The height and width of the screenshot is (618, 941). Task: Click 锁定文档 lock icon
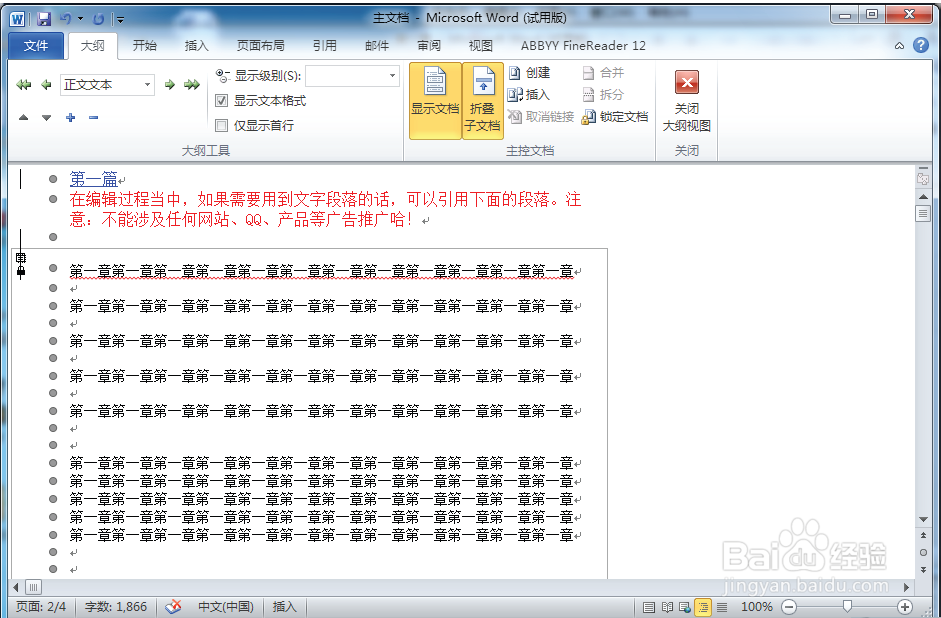coord(589,117)
